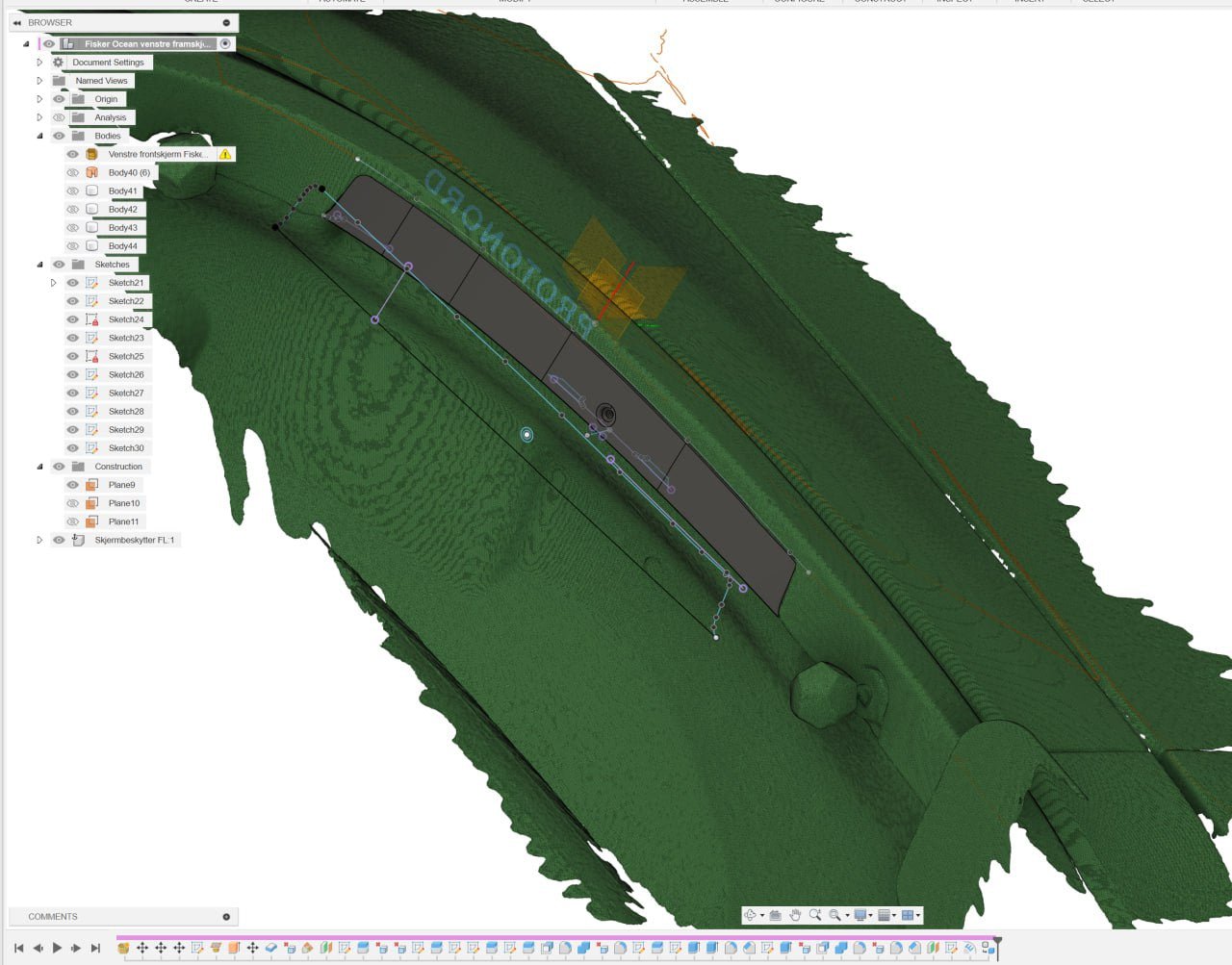This screenshot has width=1232, height=965.
Task: Collapse the Bodies folder
Action: coord(39,136)
